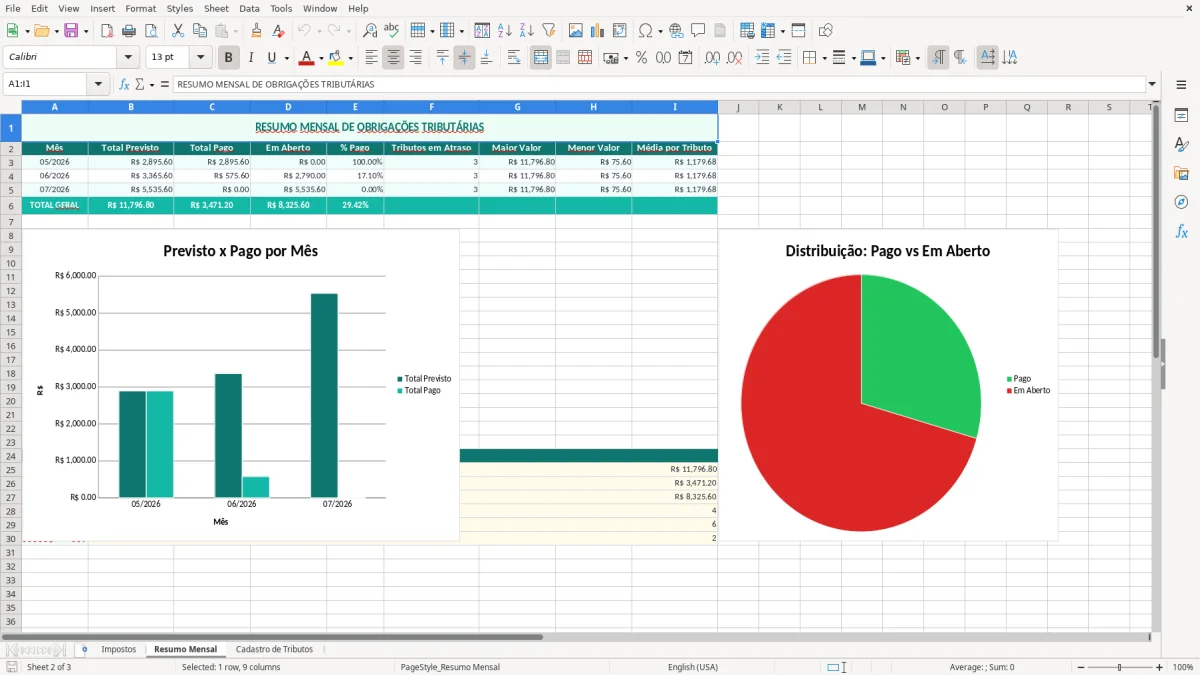This screenshot has height=675, width=1200.
Task: Click Sort Ascending icon
Action: coord(504,31)
